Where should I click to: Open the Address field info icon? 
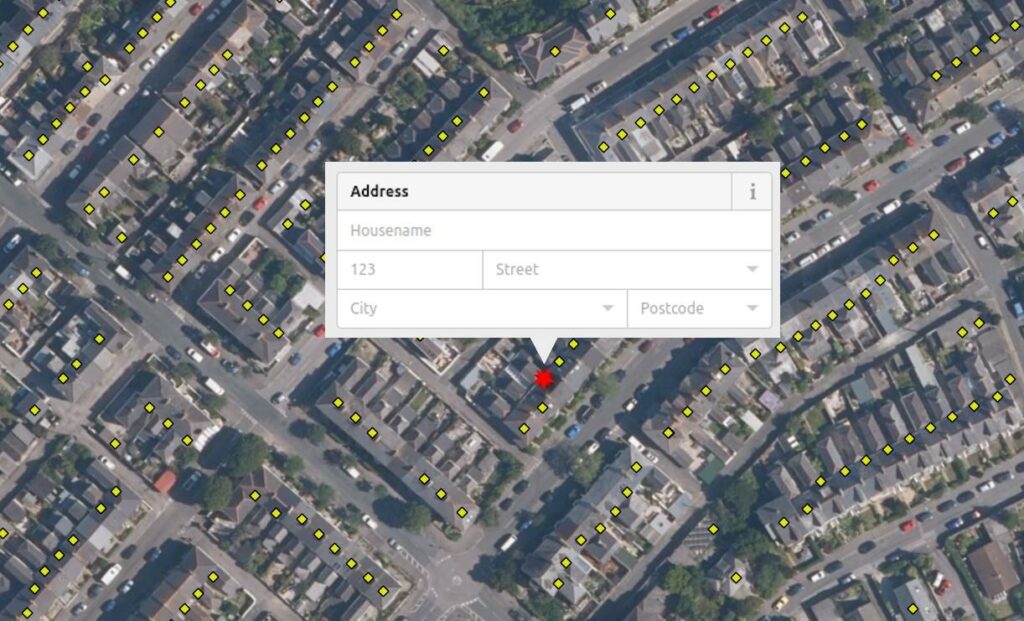(x=752, y=191)
